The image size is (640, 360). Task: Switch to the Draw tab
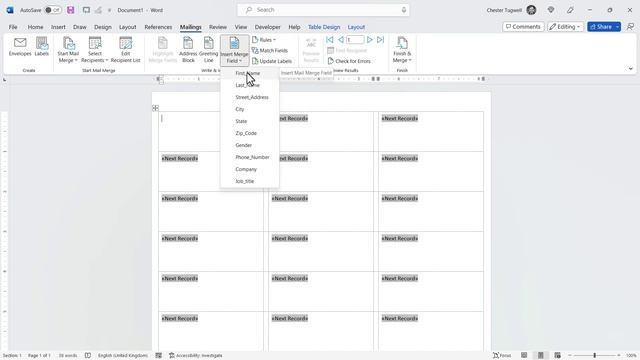click(x=80, y=27)
